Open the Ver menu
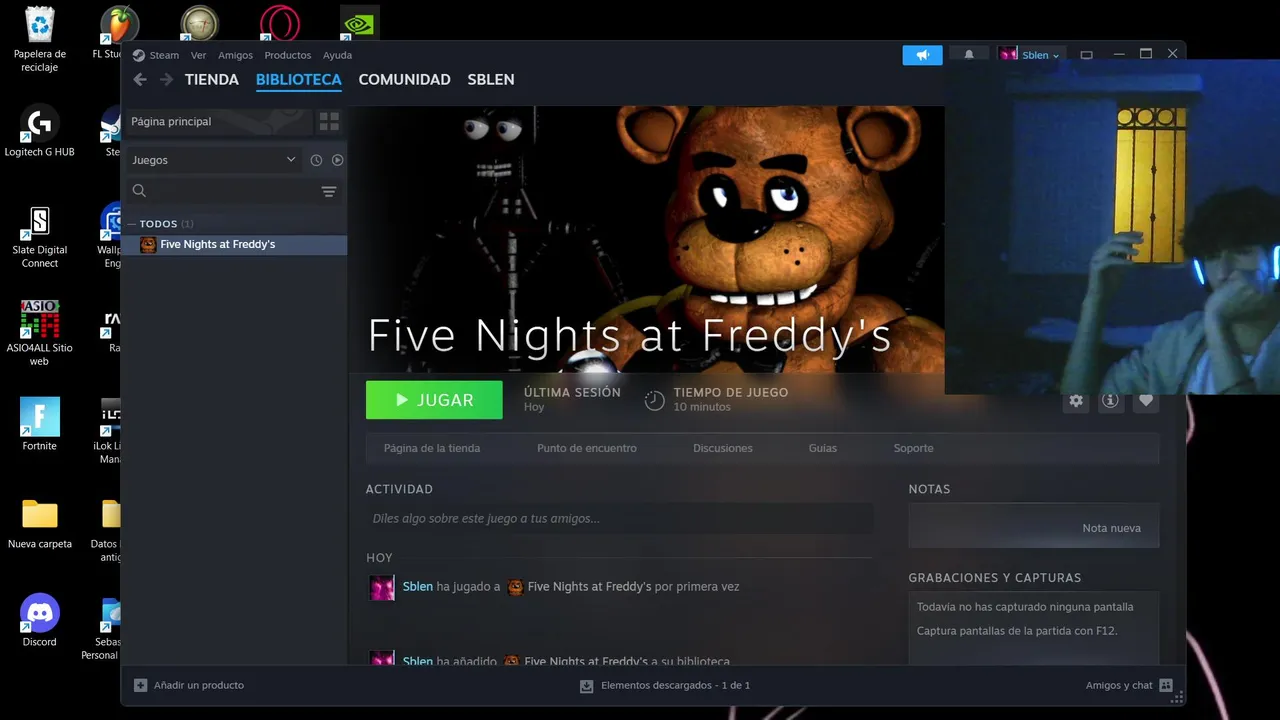 pyautogui.click(x=199, y=56)
